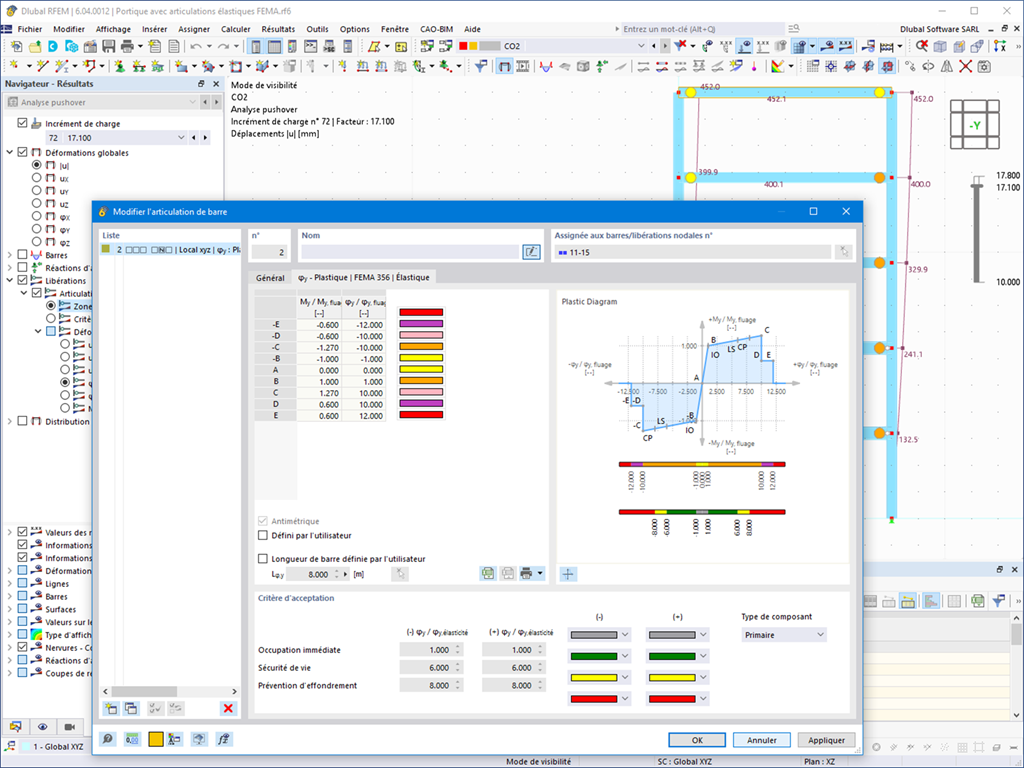Click the yellow (-) Prévention color swatch
Image resolution: width=1024 pixels, height=768 pixels.
594,678
